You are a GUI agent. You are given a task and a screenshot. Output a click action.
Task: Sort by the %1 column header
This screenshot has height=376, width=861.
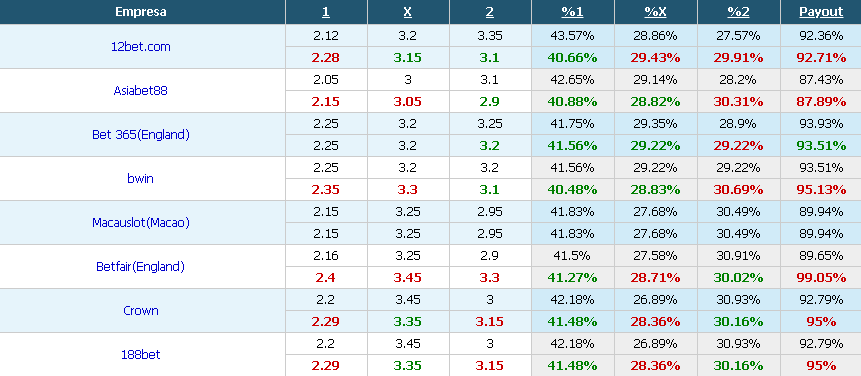tap(572, 12)
